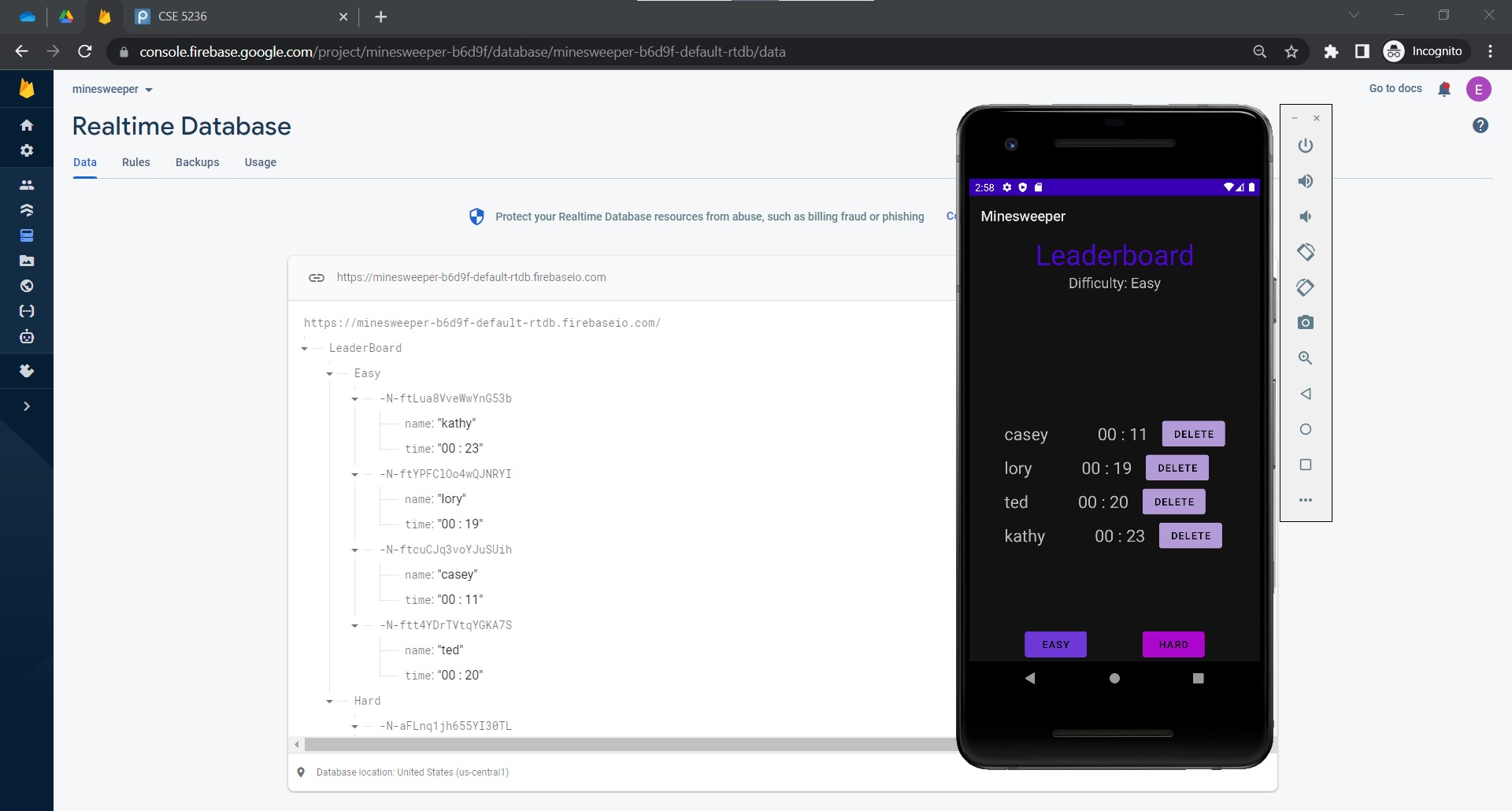Click emulator home circle in side toolbar
Viewport: 1512px width, 811px height.
pyautogui.click(x=1306, y=429)
